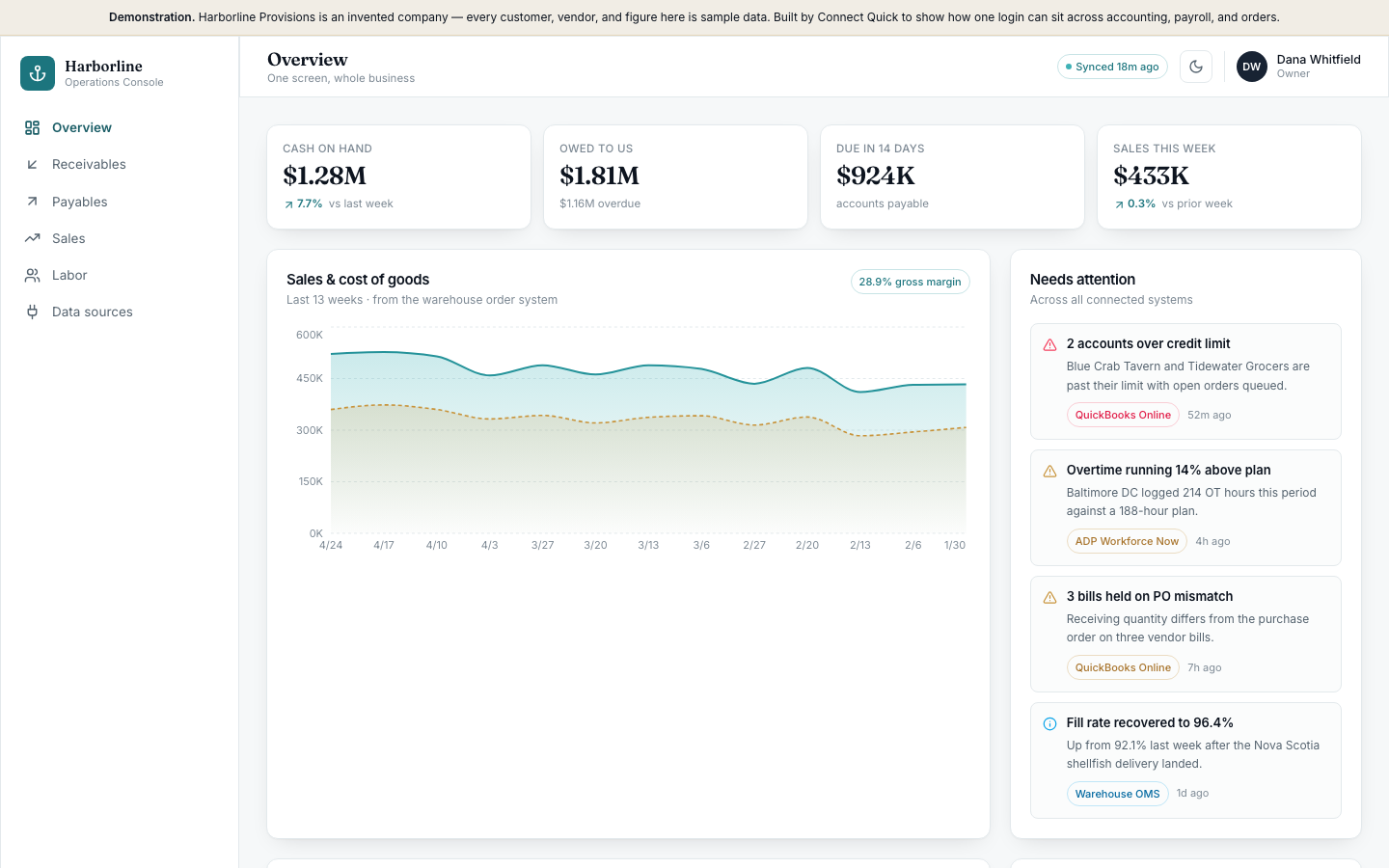Image resolution: width=1389 pixels, height=868 pixels.
Task: Navigate to the Sales page
Action: pos(120,238)
